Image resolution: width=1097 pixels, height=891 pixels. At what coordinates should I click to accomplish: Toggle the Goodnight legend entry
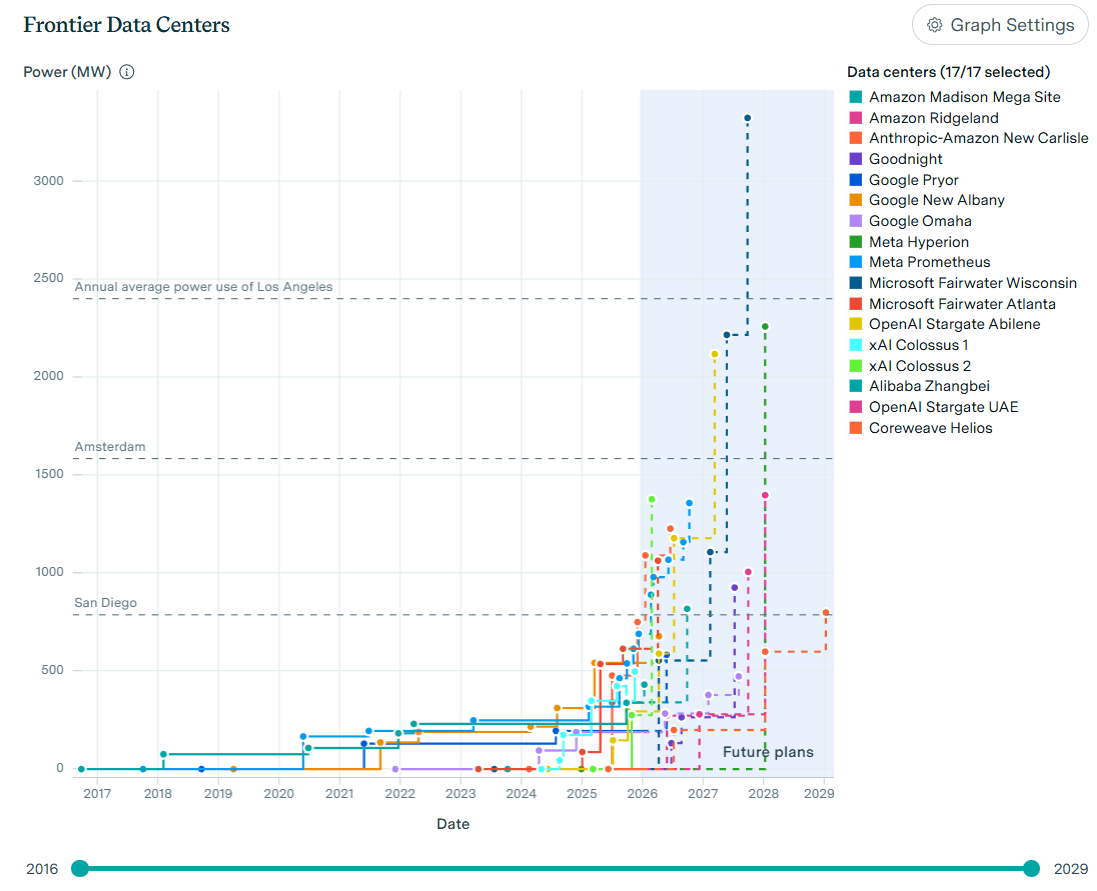point(896,159)
